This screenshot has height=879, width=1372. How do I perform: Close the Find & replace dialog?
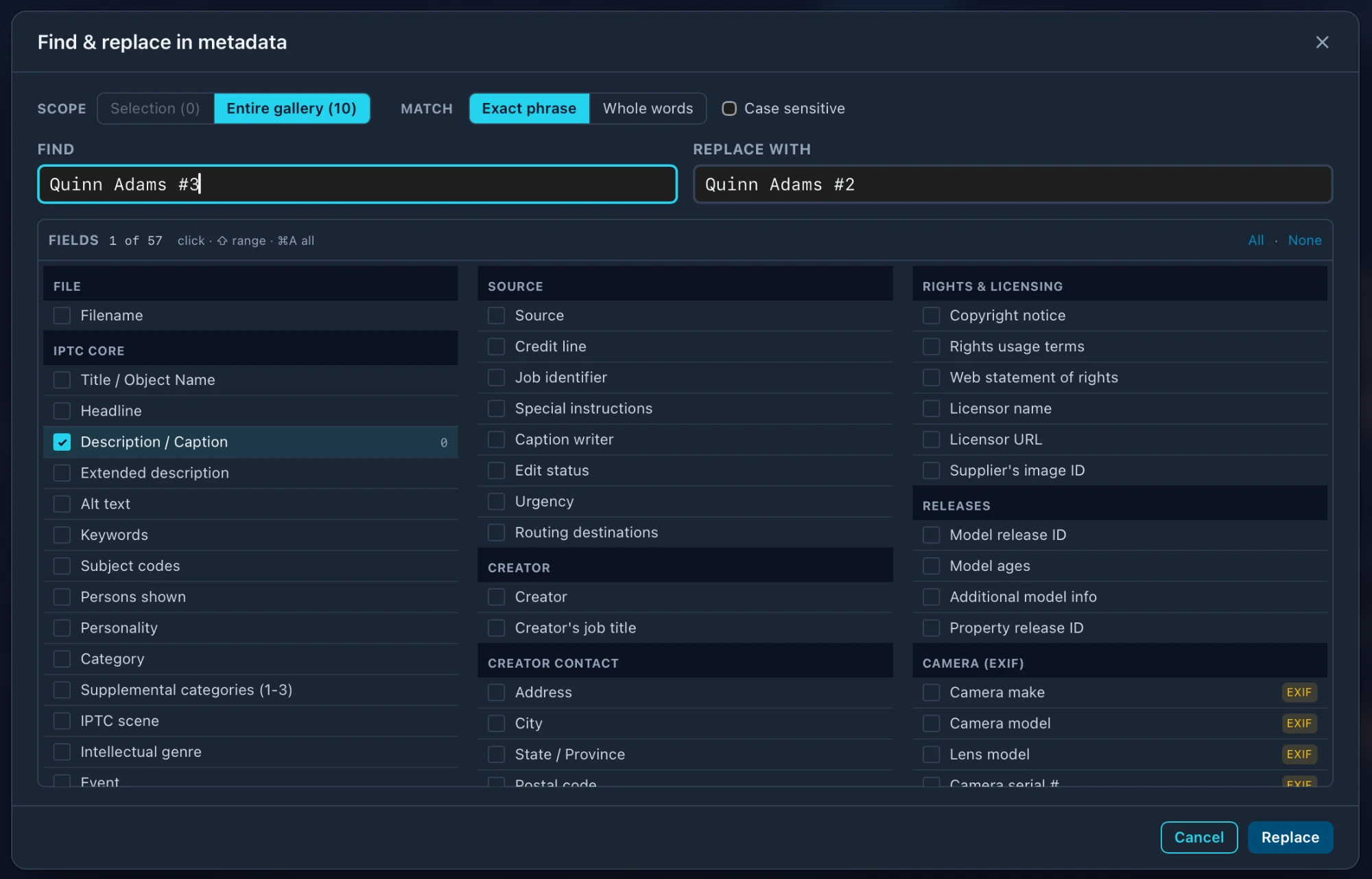point(1322,43)
